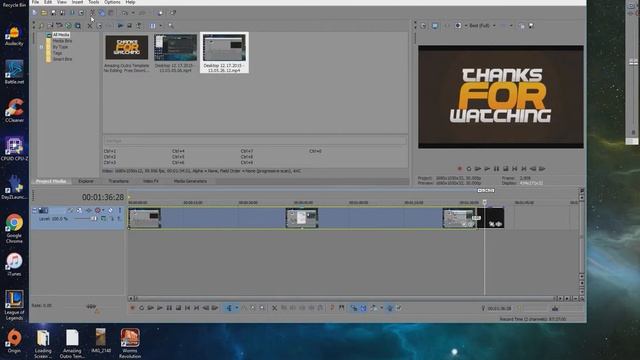
Task: Toggle Lock Envelopes to Events
Action: pyautogui.click(x=390, y=308)
